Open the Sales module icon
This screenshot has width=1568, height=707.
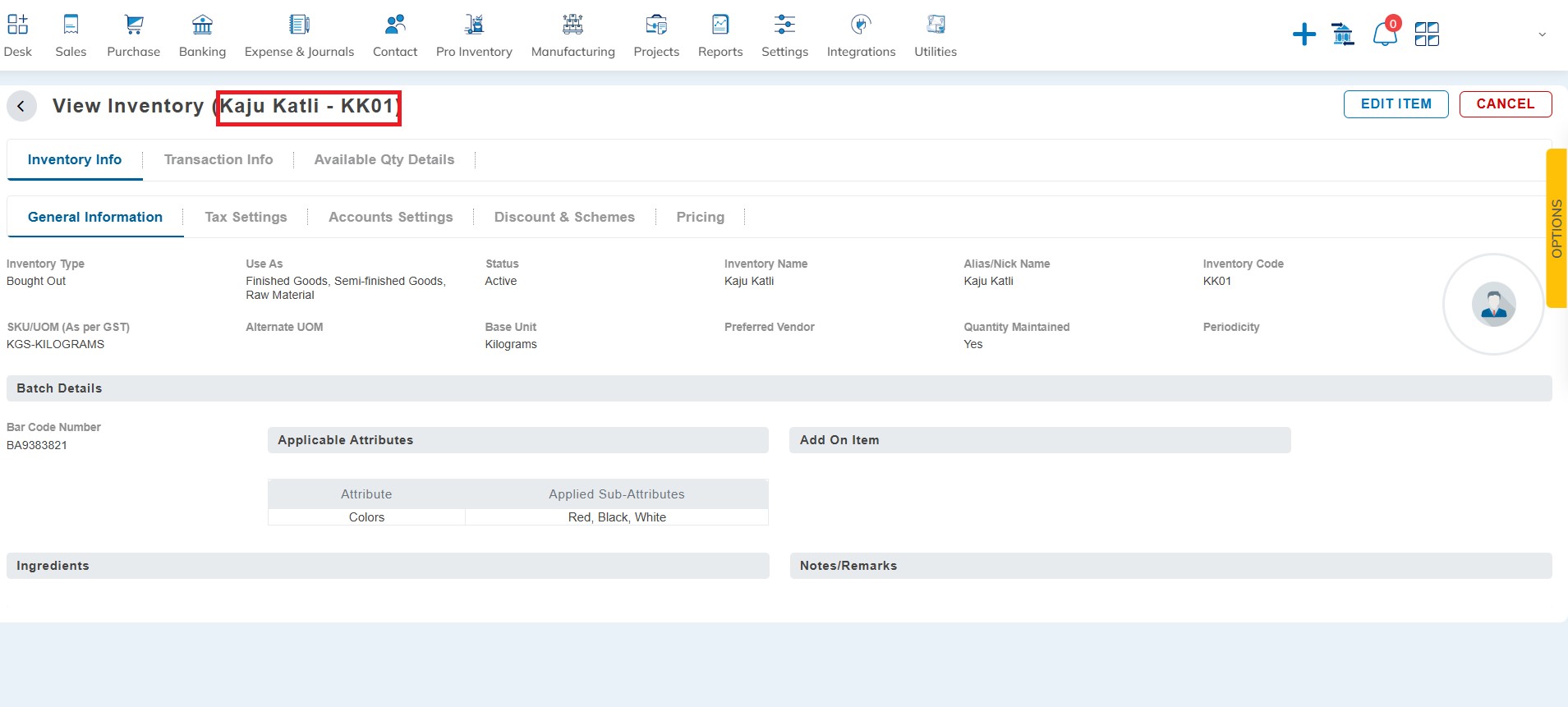coord(71,25)
